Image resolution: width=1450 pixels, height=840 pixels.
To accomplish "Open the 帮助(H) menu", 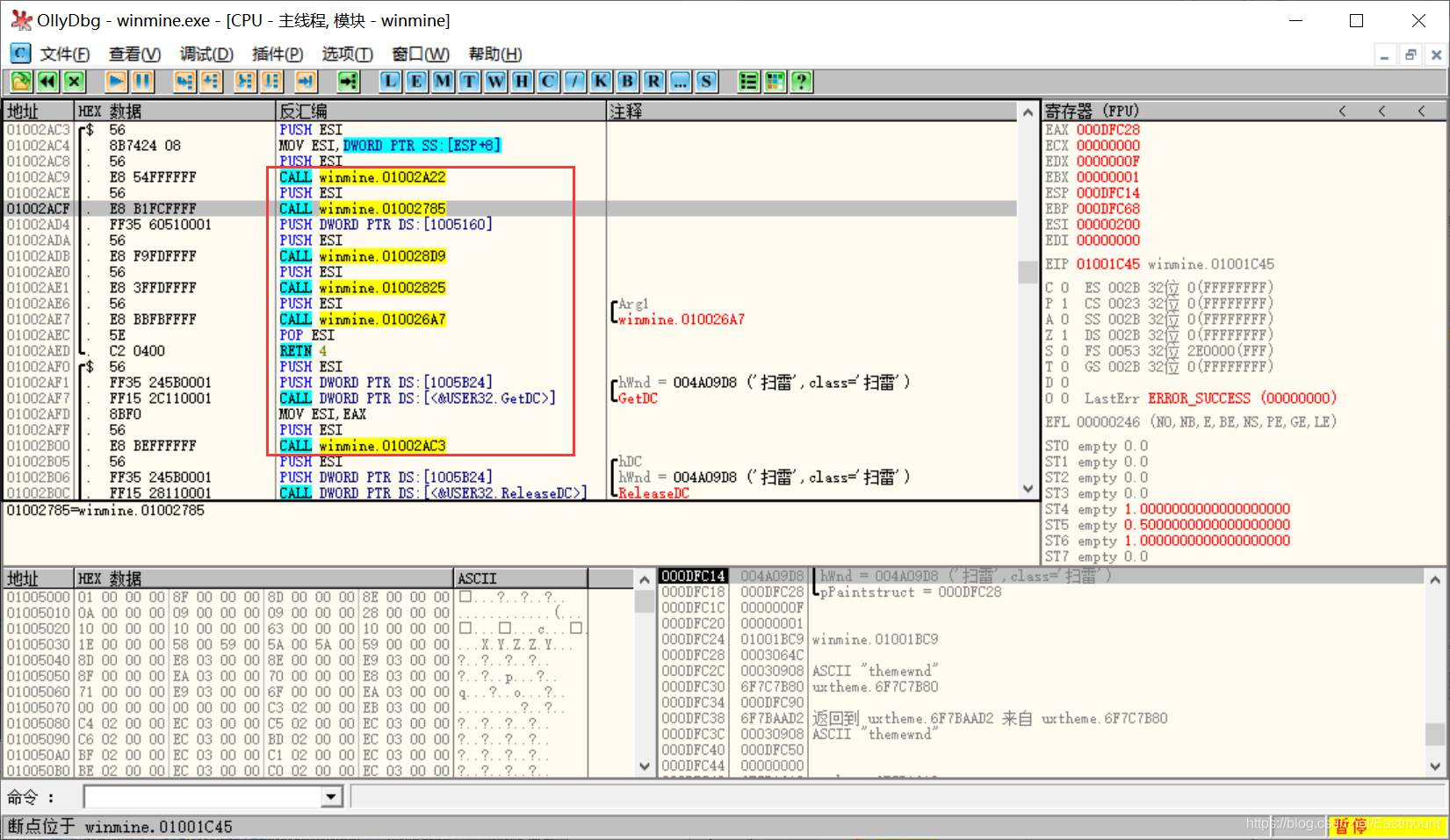I will coord(495,54).
